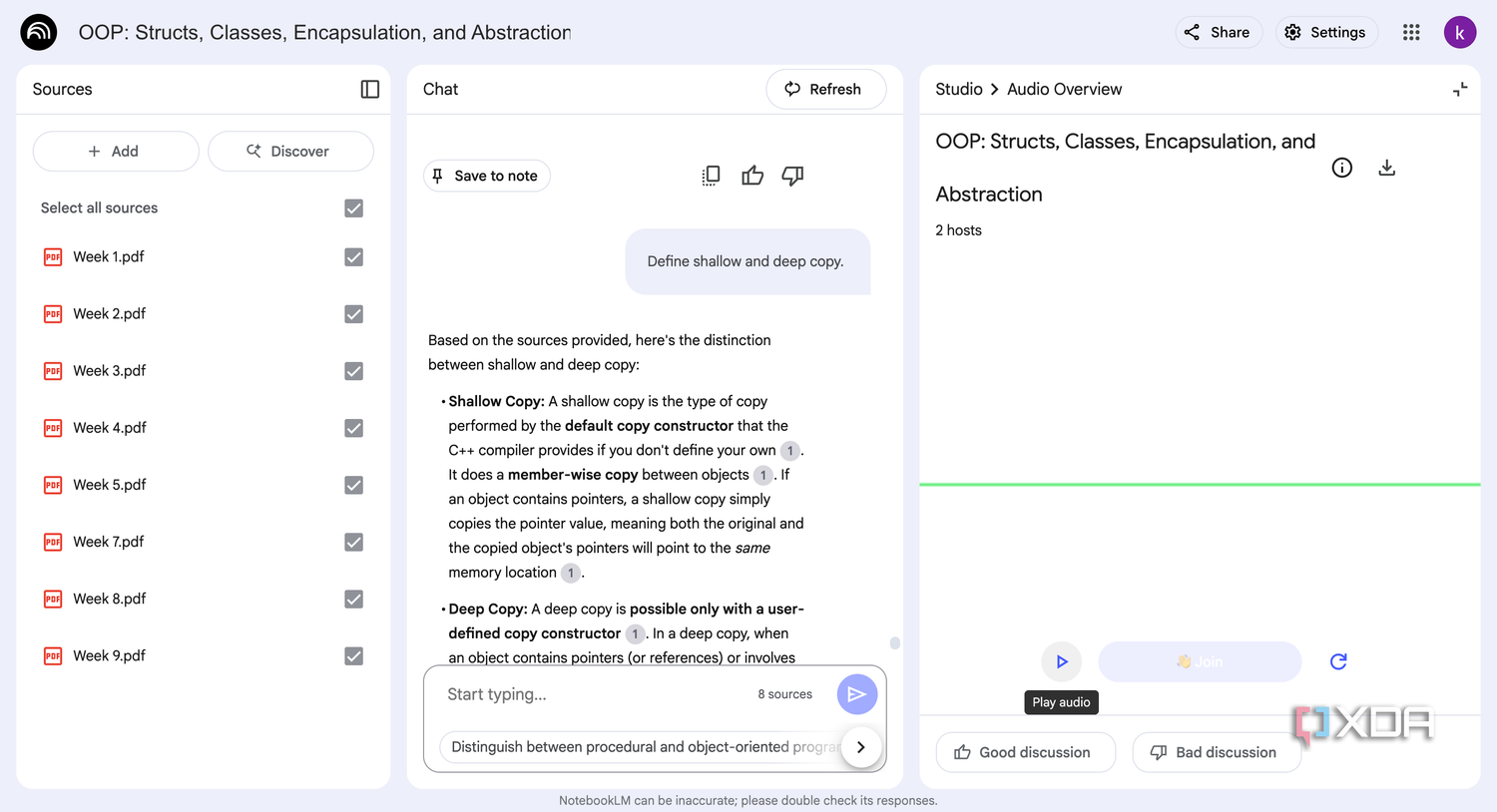Focus the Start typing chat input
The height and width of the screenshot is (812, 1497).
click(596, 694)
